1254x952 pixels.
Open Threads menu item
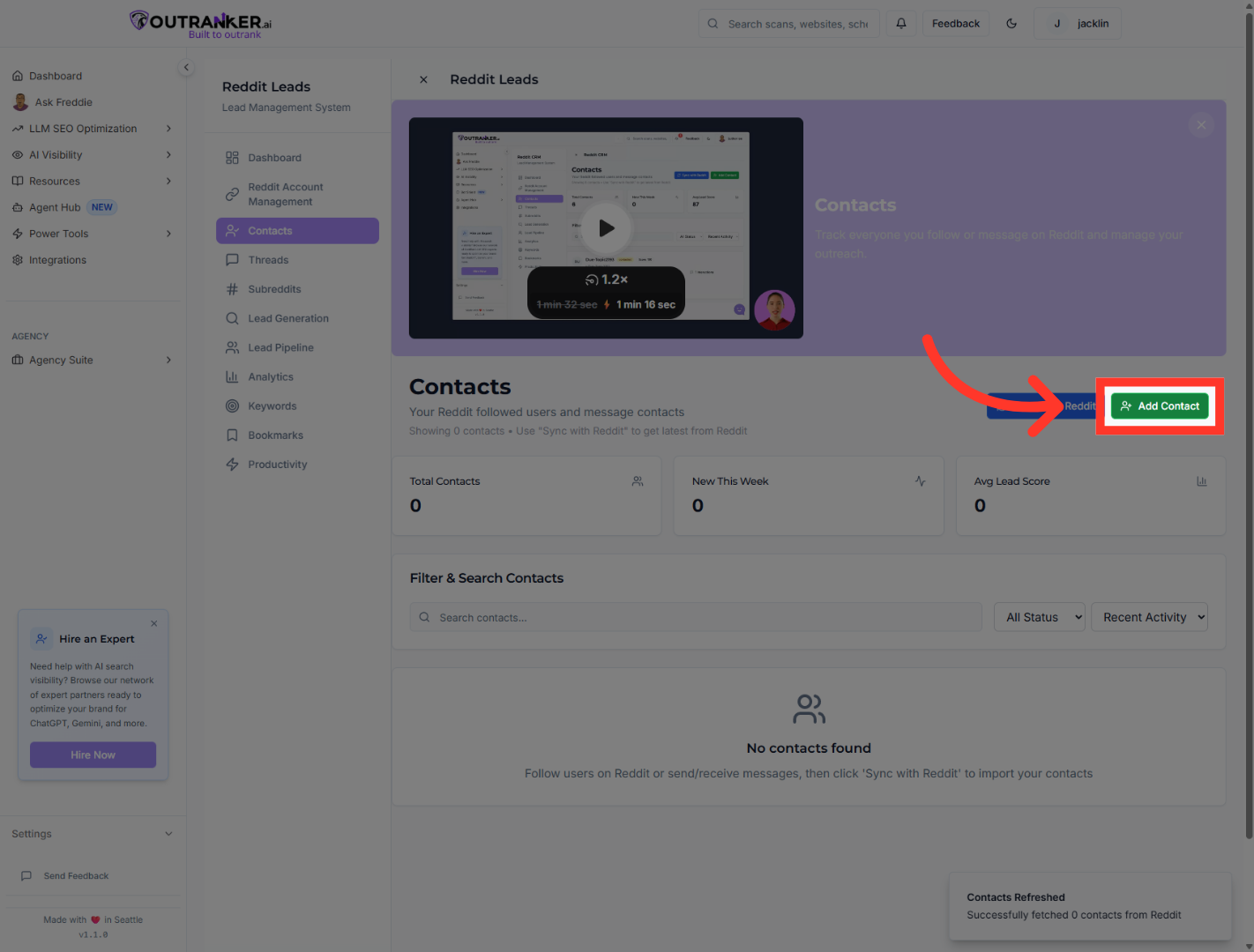297,260
